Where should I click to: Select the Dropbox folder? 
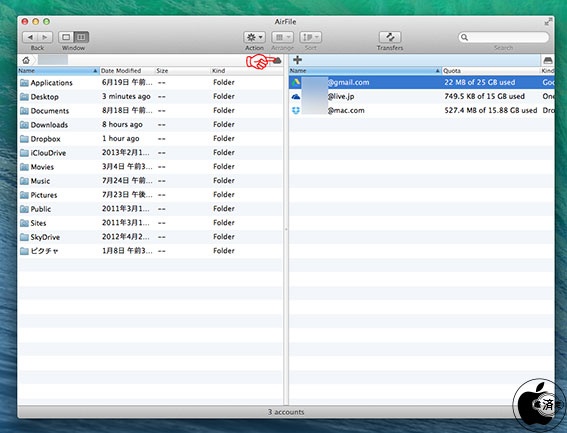[x=150, y=139]
